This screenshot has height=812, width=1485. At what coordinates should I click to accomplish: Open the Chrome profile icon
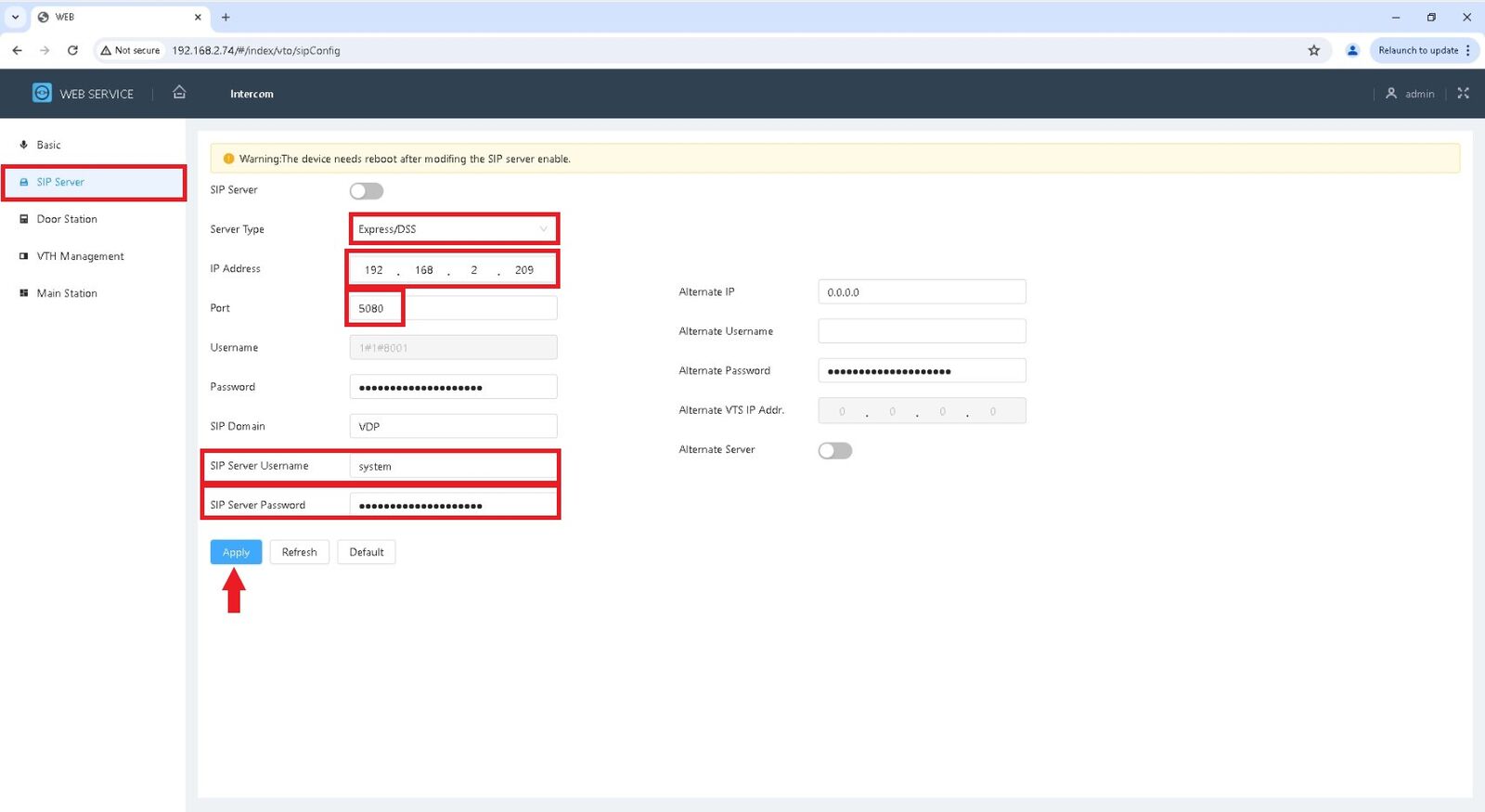1352,50
